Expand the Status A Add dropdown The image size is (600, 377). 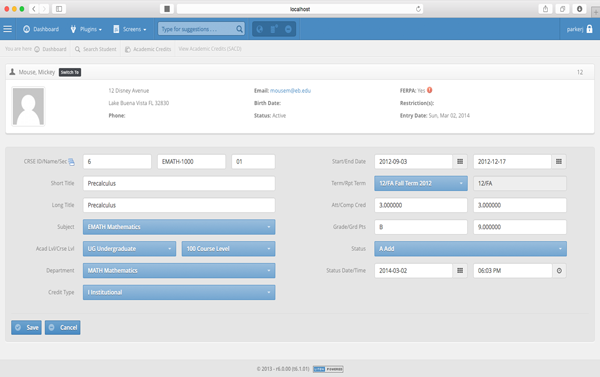pos(471,249)
